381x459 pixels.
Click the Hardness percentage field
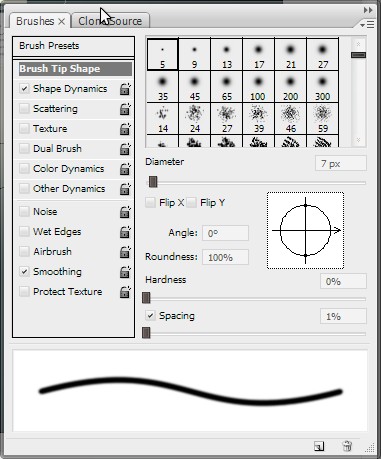(343, 282)
